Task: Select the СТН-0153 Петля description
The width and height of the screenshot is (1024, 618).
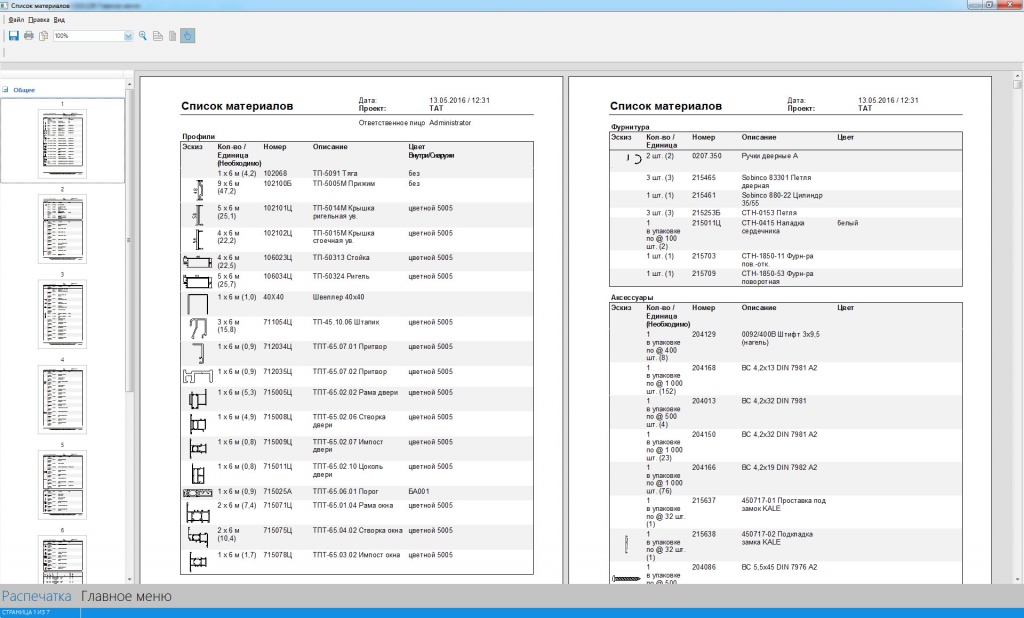Action: (x=769, y=212)
